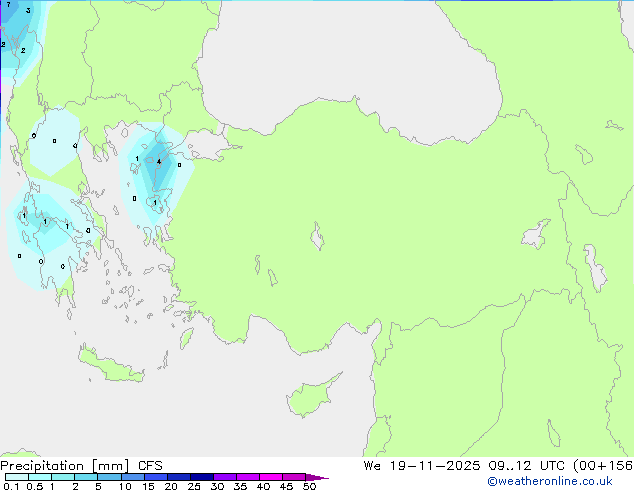The height and width of the screenshot is (490, 634).
Task: Click the 2–5 mm legend color swatch
Action: [86, 477]
